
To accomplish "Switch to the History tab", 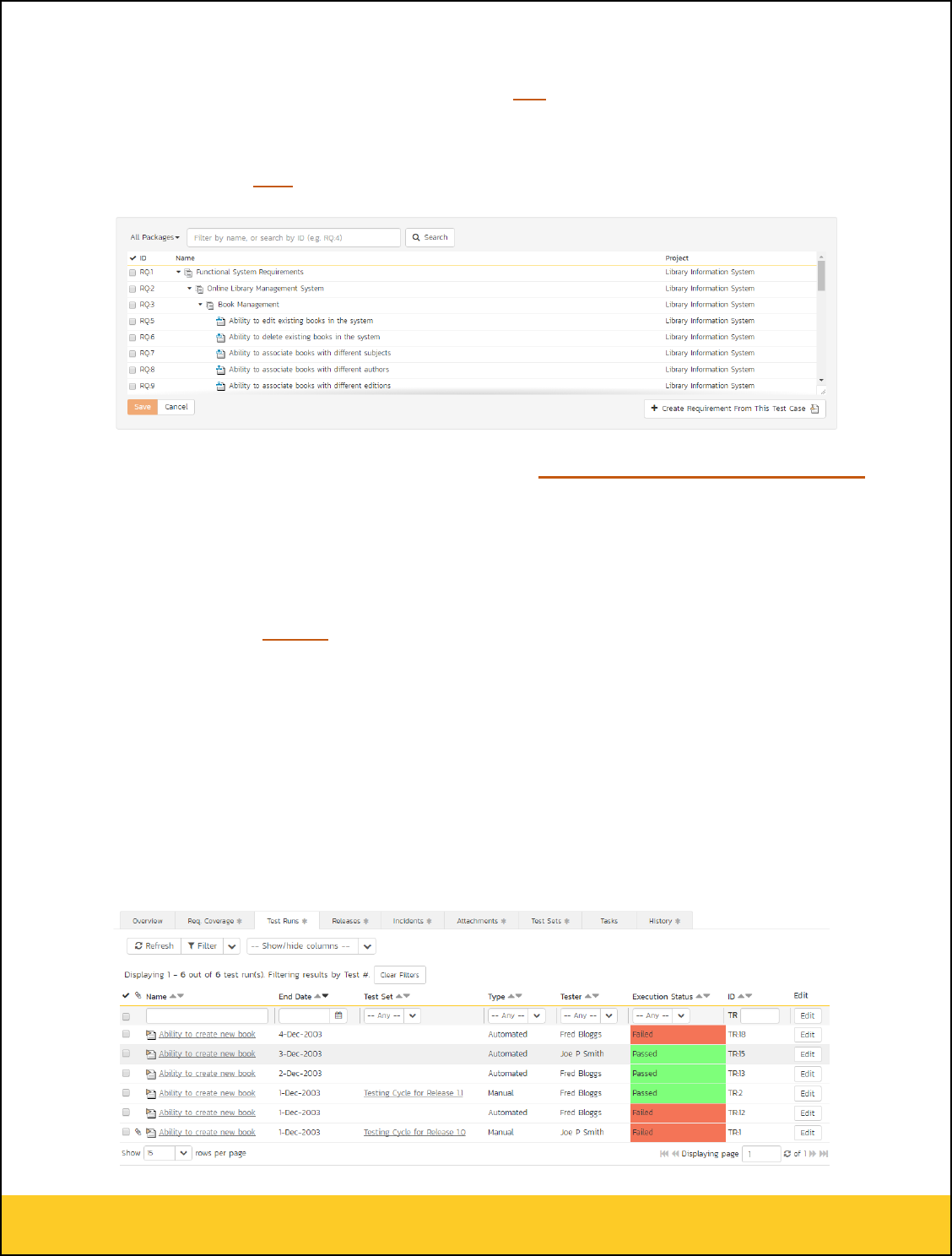I will point(664,921).
